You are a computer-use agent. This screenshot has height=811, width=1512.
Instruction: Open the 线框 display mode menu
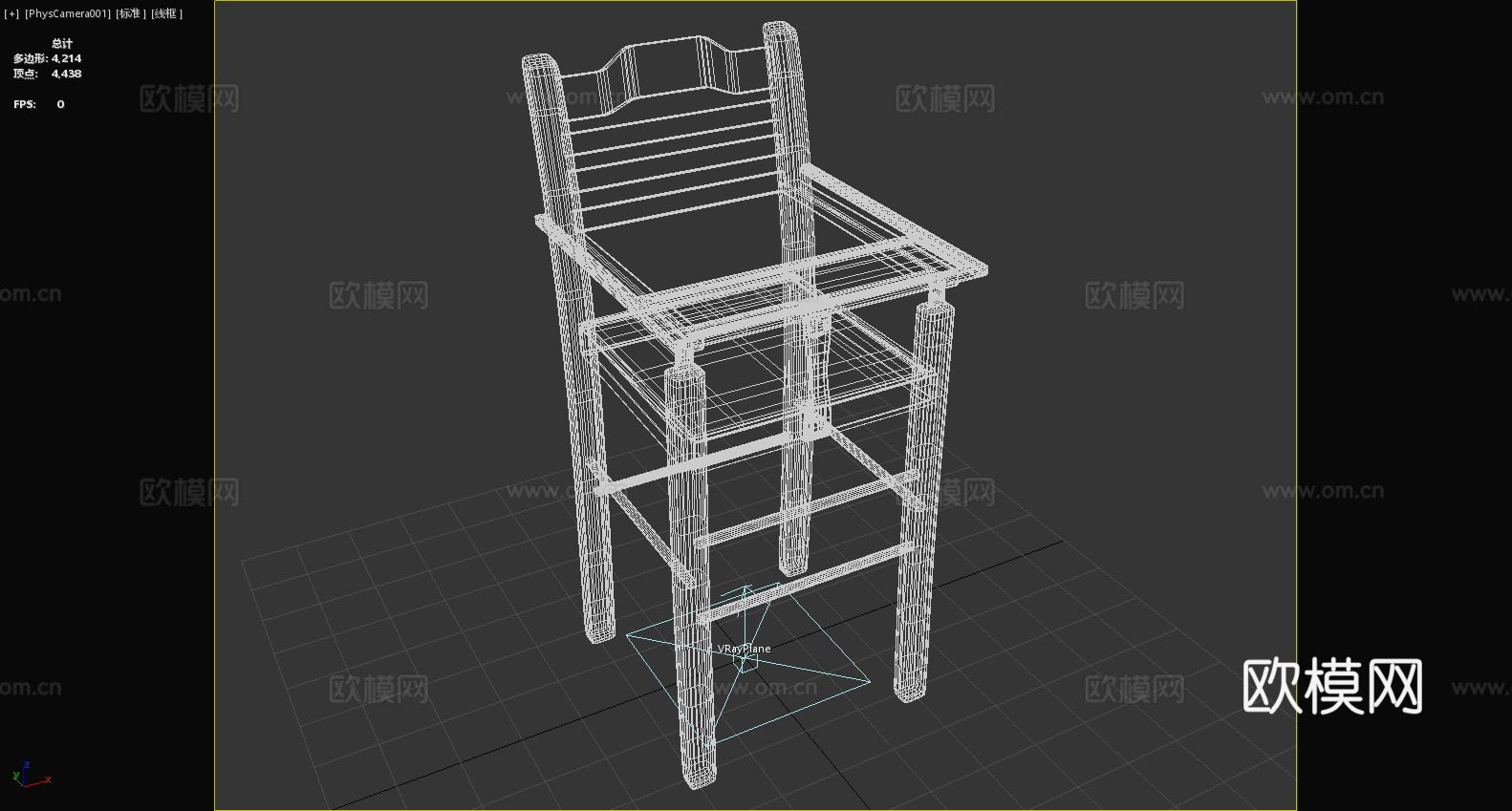coord(166,13)
